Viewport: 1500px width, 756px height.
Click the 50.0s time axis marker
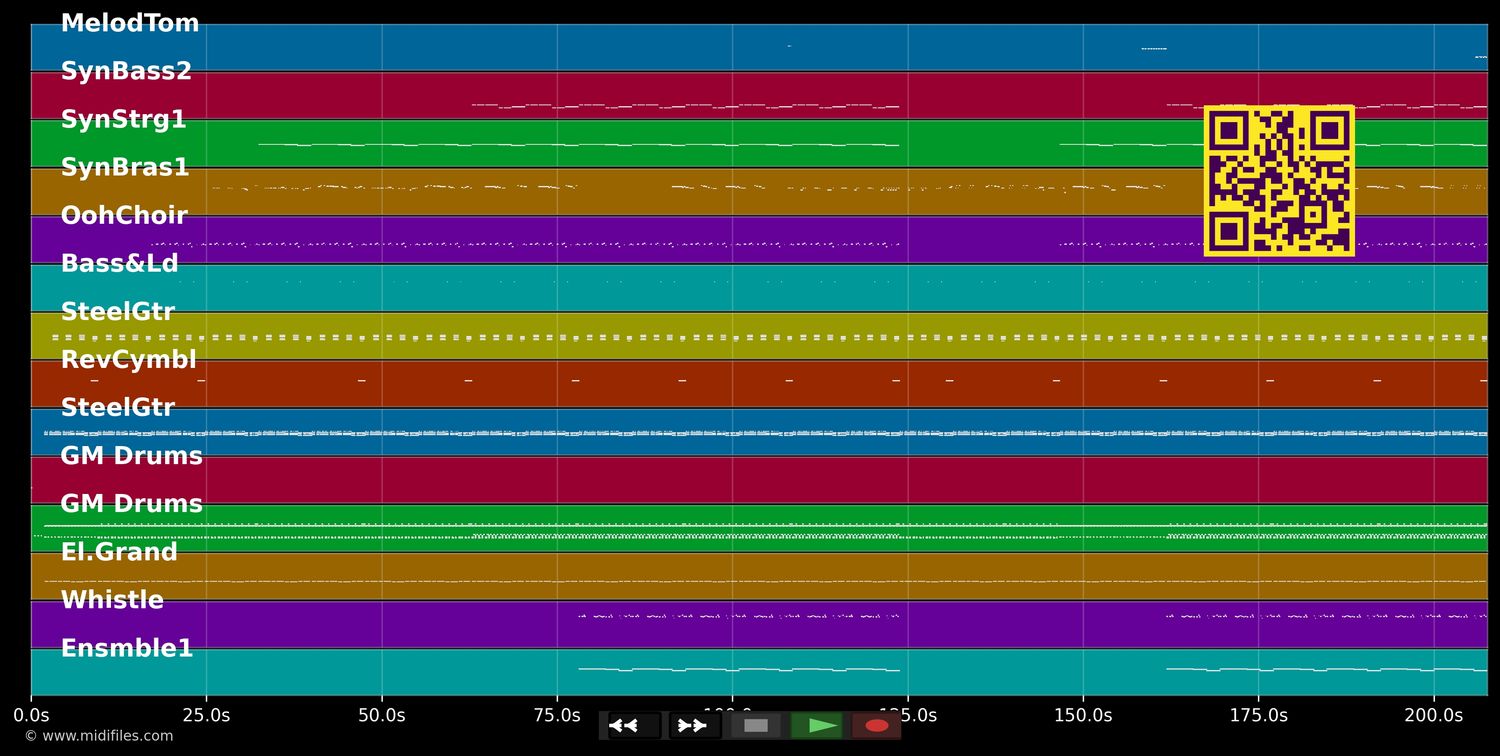382,715
